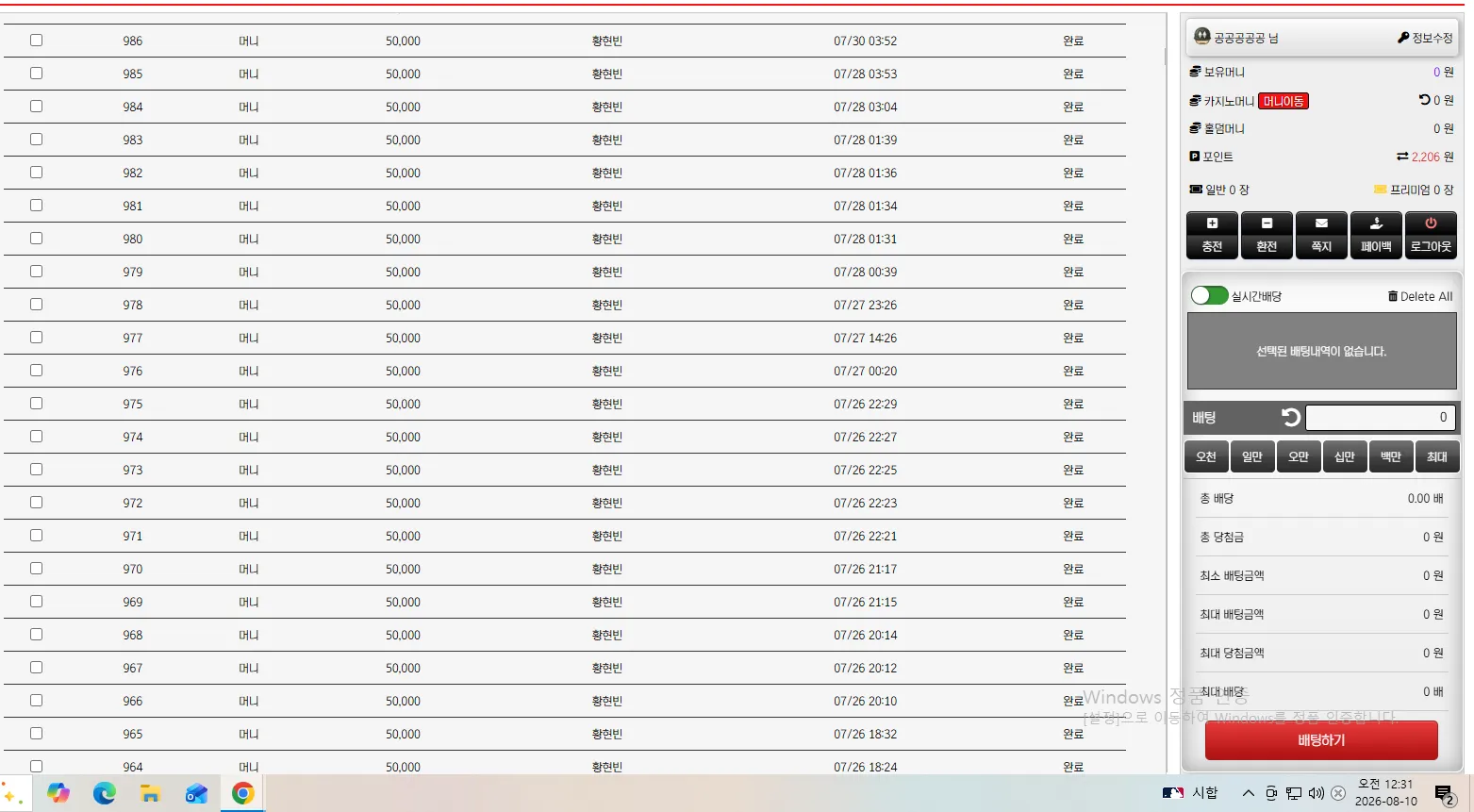Image resolution: width=1474 pixels, height=812 pixels.
Task: Click the 로그아웃 power icon
Action: click(1431, 224)
